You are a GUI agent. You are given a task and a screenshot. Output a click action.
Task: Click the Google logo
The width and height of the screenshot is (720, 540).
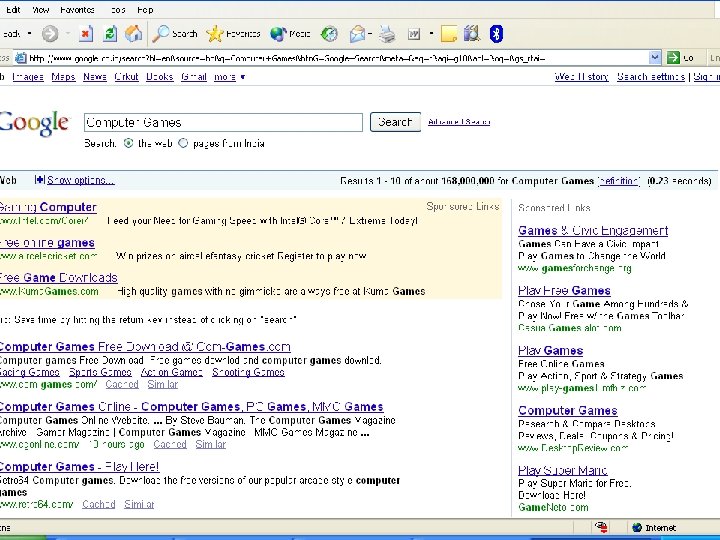34,123
